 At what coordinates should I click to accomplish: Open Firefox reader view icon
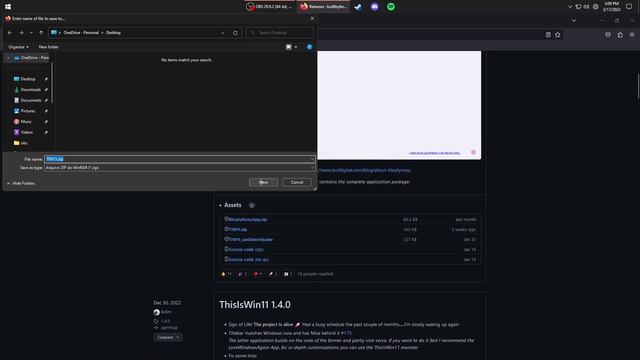click(x=548, y=35)
